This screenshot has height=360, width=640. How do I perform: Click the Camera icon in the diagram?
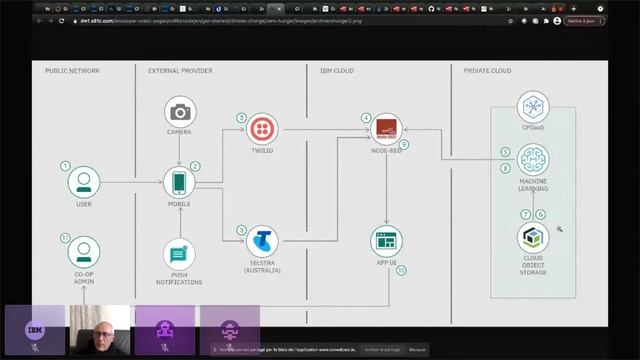click(180, 112)
